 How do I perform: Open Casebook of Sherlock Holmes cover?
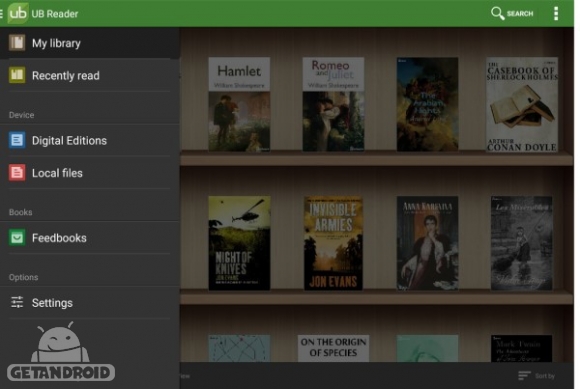point(522,104)
